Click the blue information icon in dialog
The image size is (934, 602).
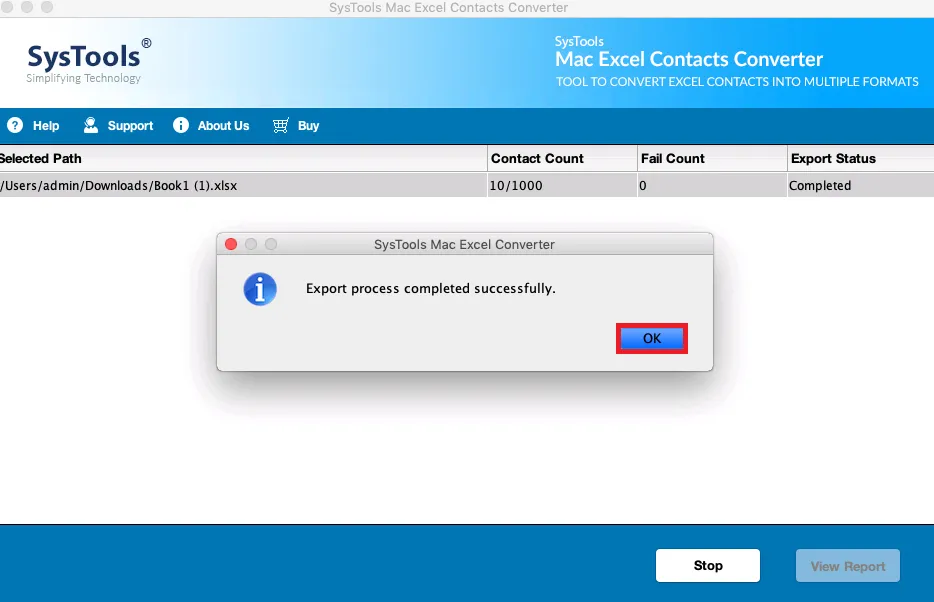[260, 289]
